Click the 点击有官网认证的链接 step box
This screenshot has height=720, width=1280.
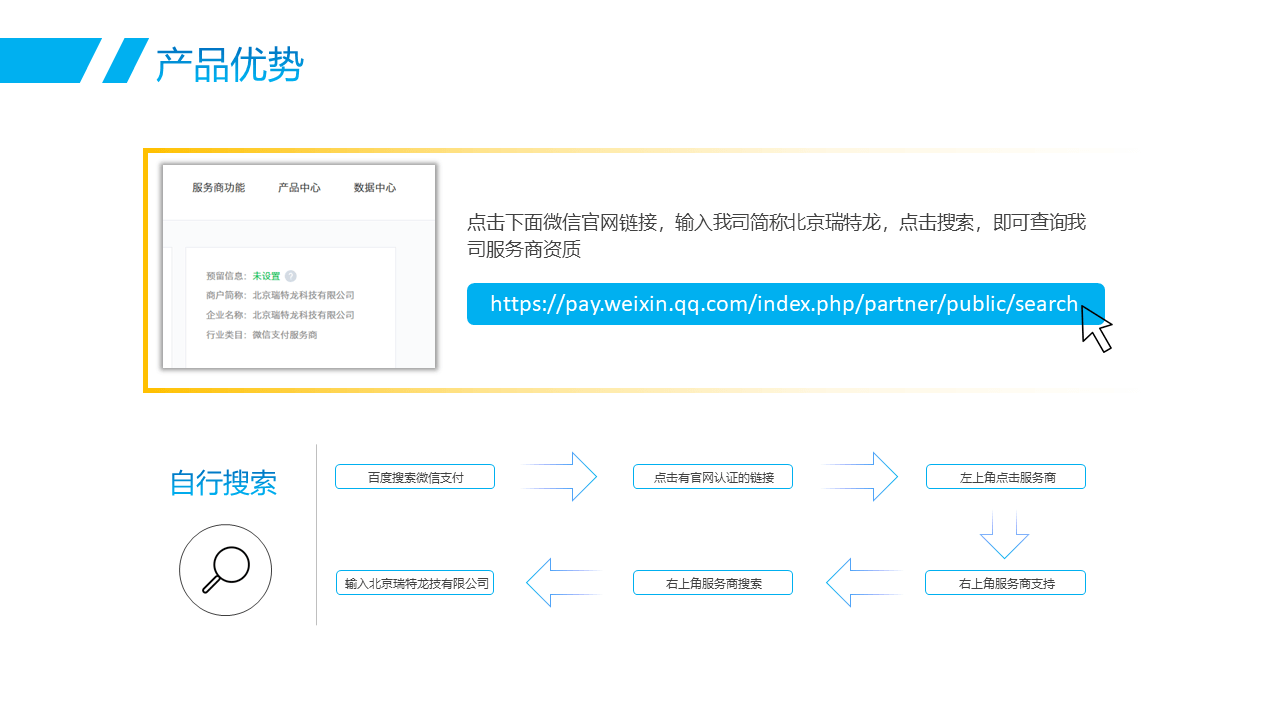click(x=713, y=477)
